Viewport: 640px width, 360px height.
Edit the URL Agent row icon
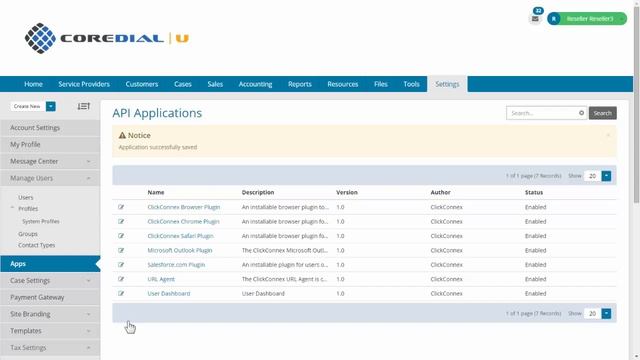coord(121,279)
